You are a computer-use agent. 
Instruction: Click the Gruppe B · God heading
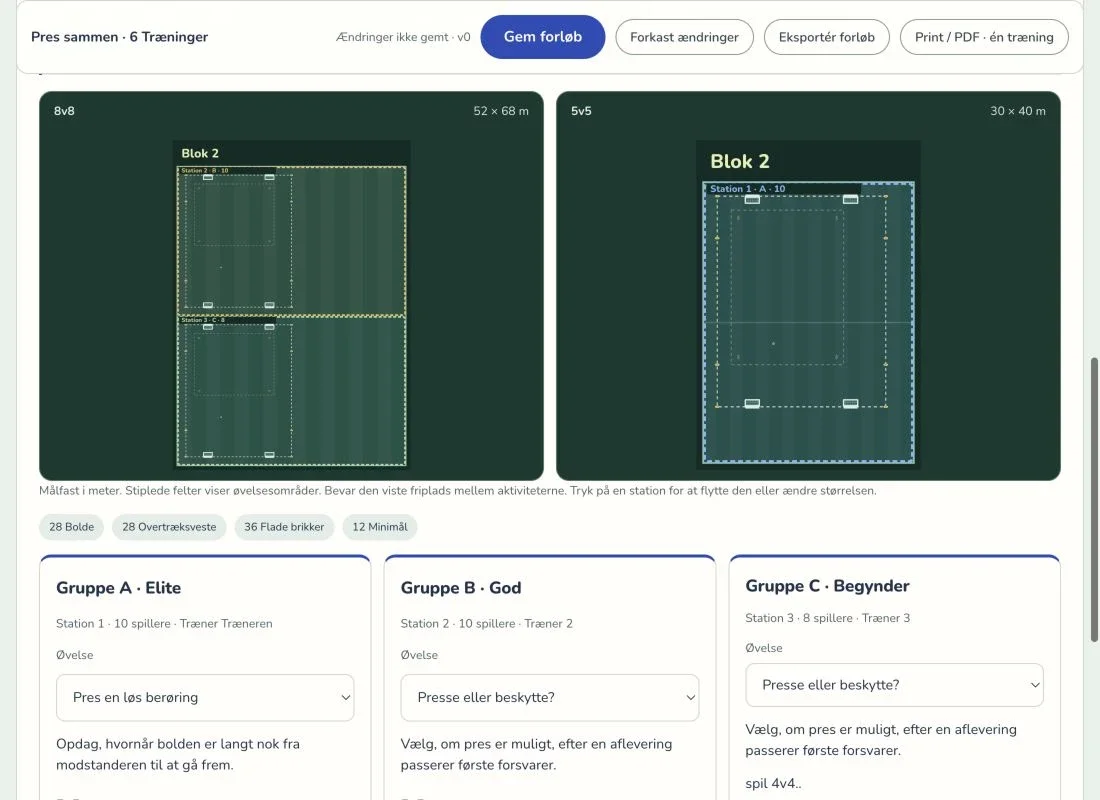point(461,588)
